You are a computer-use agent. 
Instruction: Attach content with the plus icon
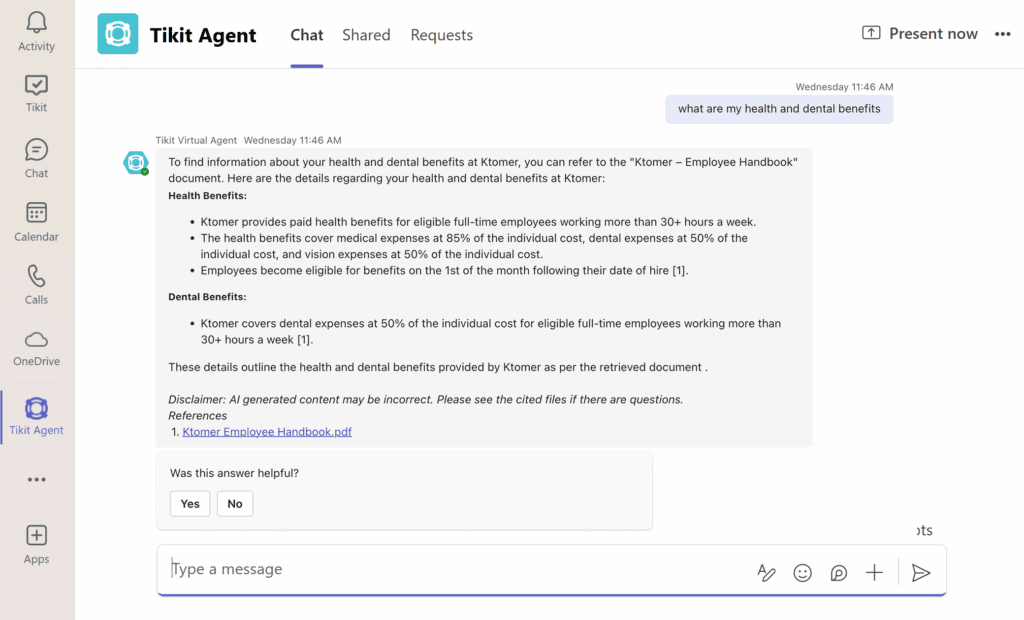[x=874, y=573]
